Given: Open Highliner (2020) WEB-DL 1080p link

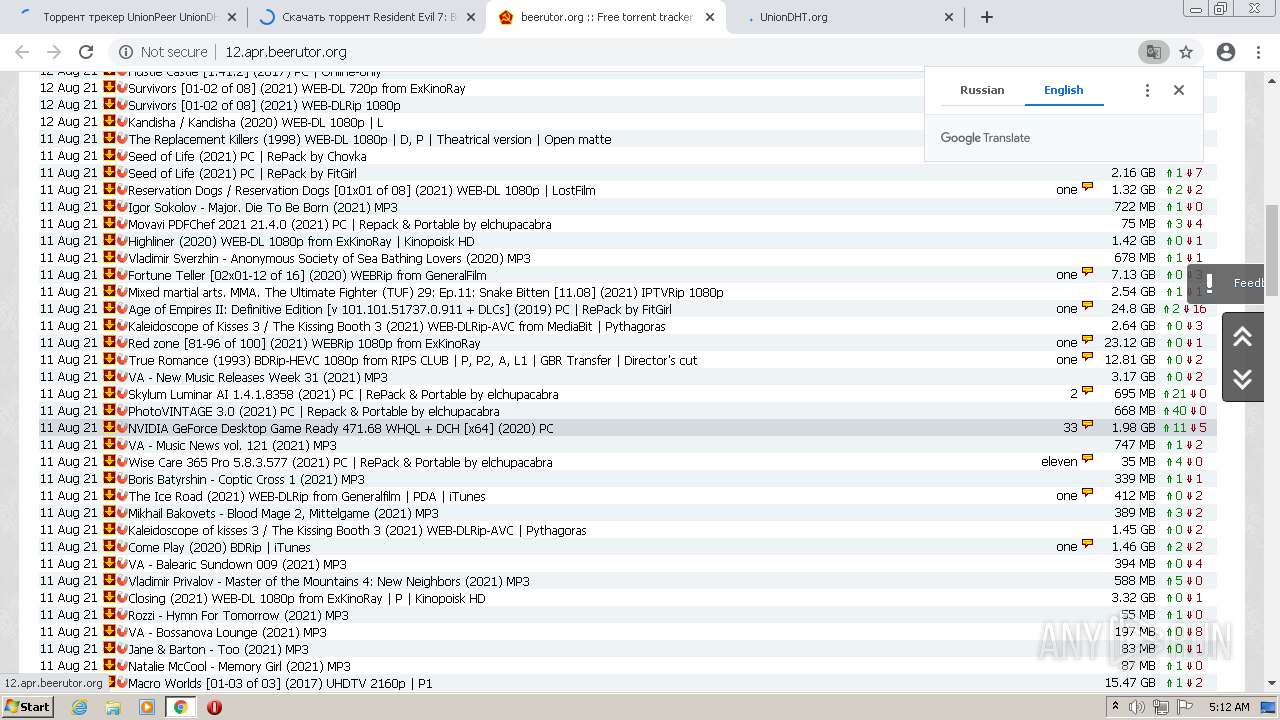Looking at the screenshot, I should coord(301,241).
